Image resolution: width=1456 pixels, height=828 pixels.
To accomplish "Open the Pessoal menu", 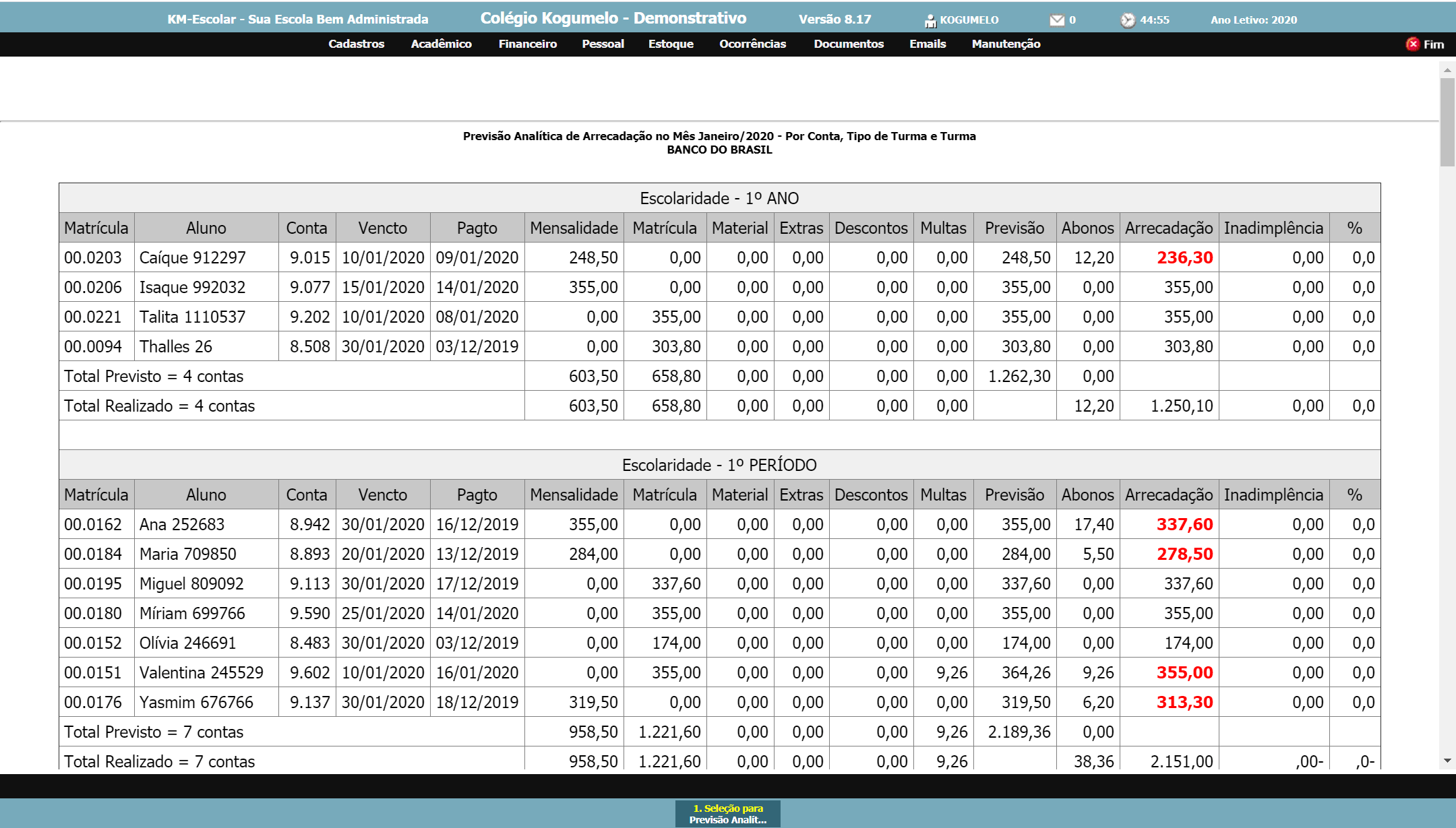I will (x=603, y=44).
